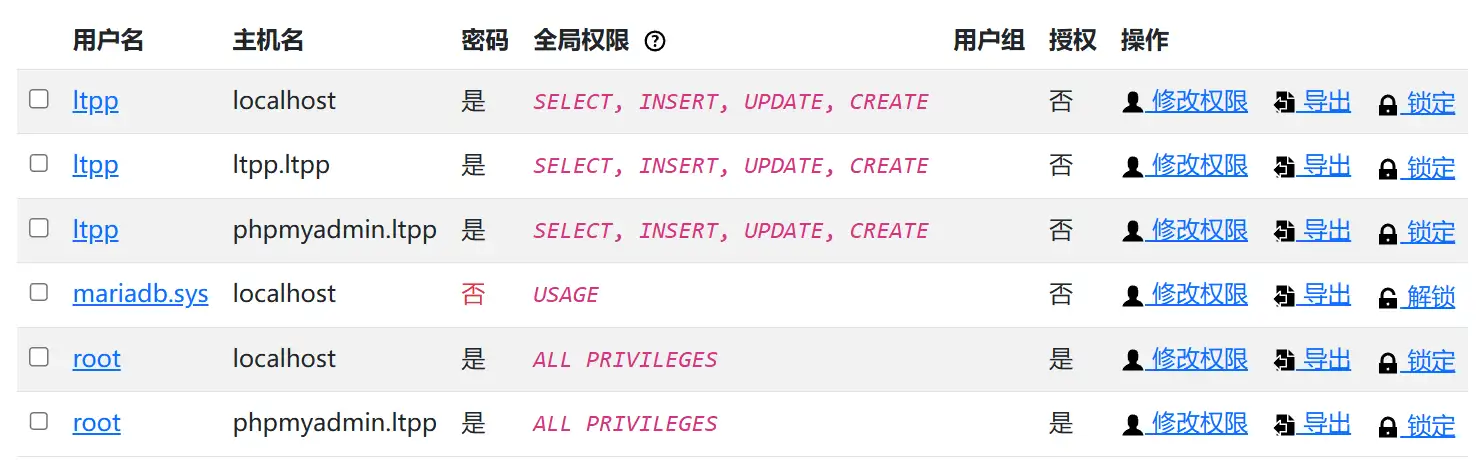Click the edit privileges icon for root phpmyadmin.ltpp
This screenshot has height=468, width=1482.
point(1132,426)
